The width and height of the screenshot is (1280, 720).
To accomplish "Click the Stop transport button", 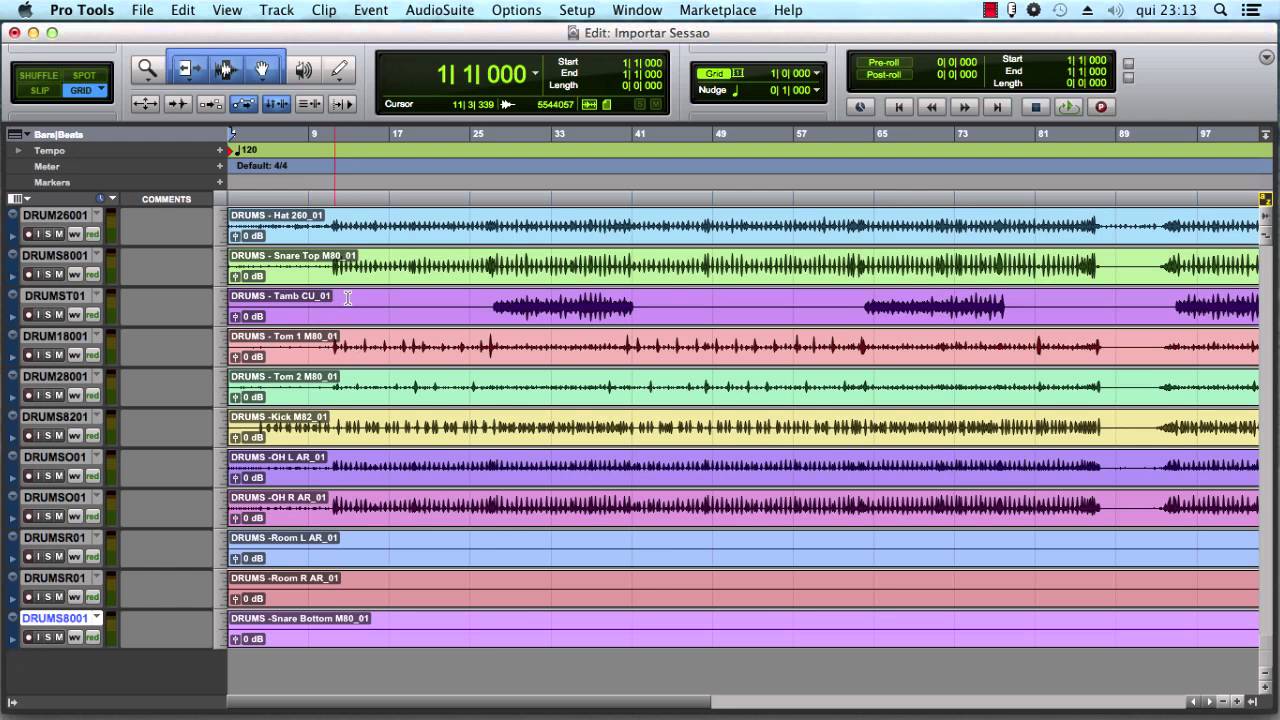I will click(x=1036, y=107).
